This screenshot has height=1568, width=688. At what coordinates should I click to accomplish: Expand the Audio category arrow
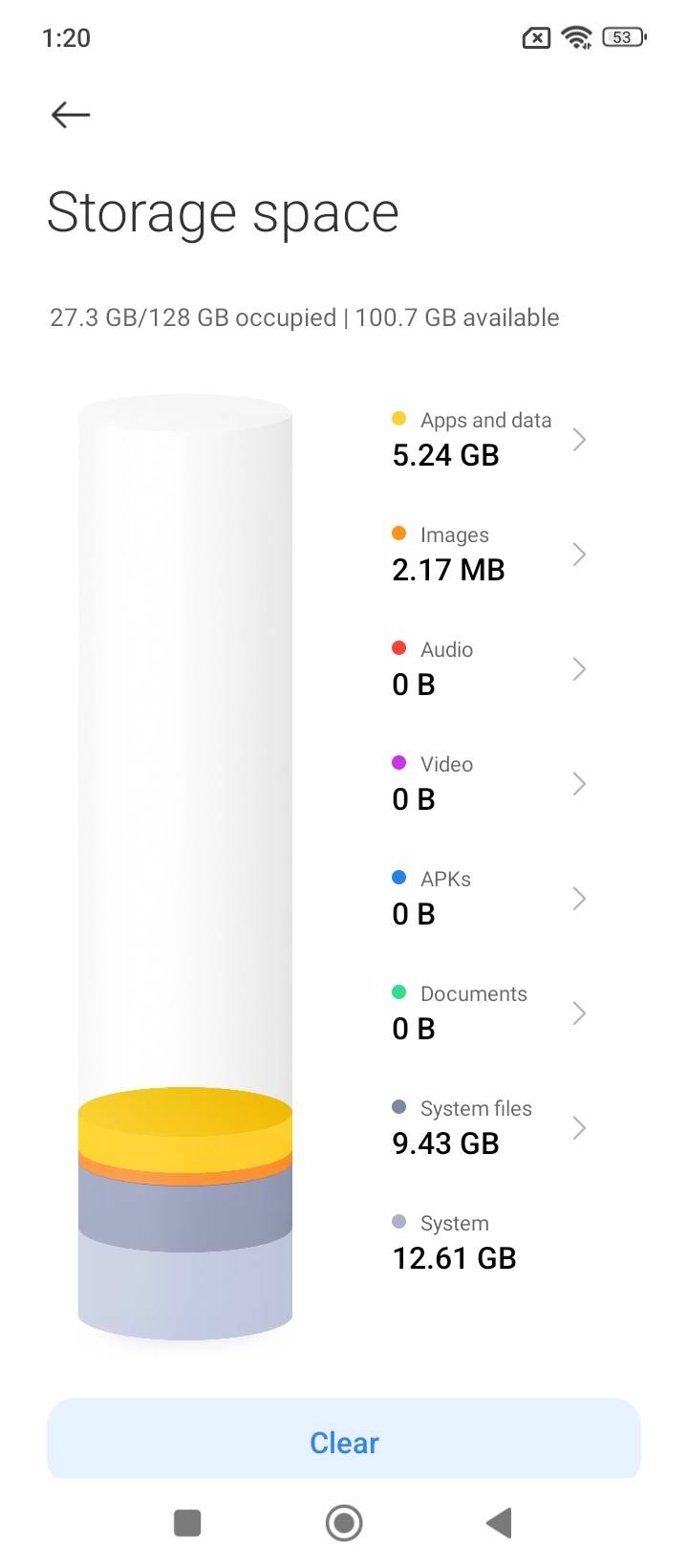tap(578, 669)
